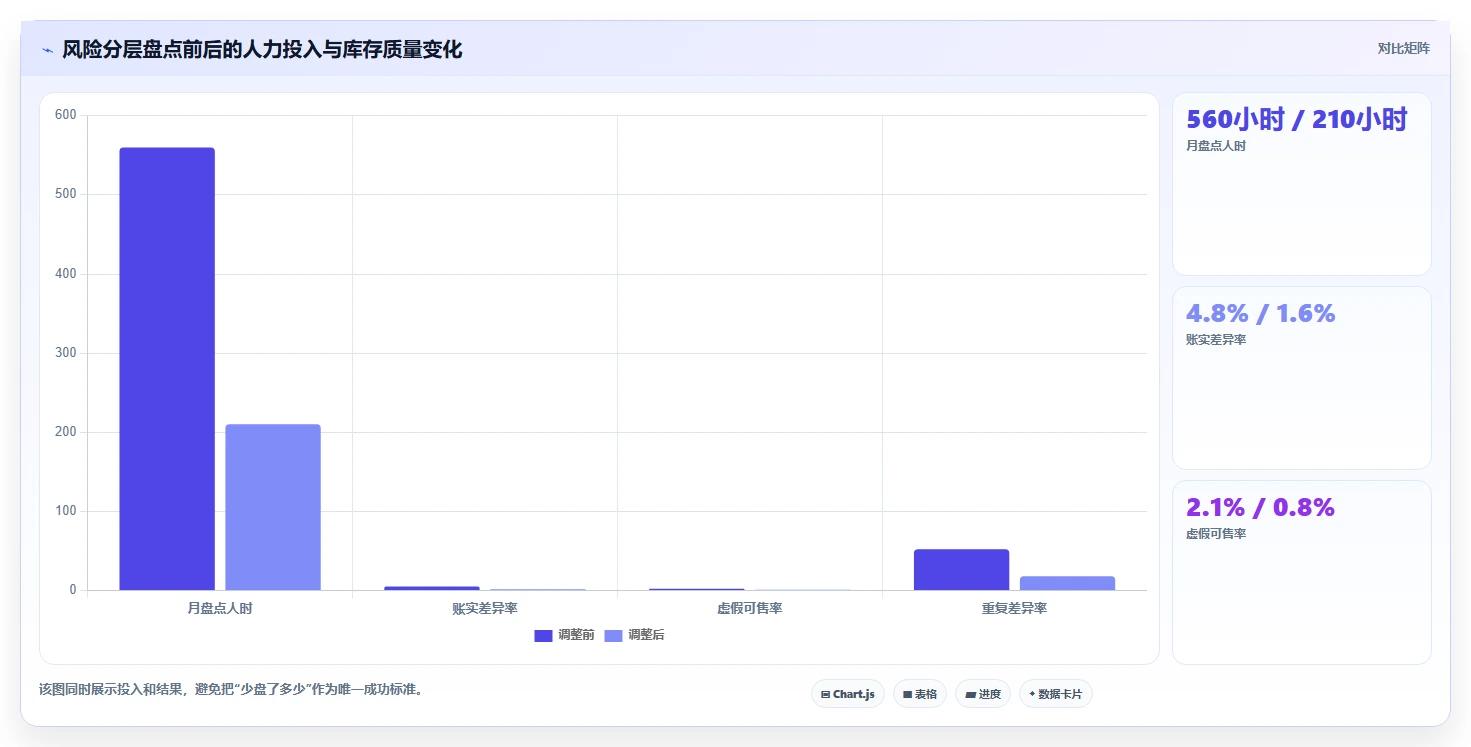This screenshot has height=747, width=1471.
Task: Click the 调整前 bar for 重复差异率
Action: (x=961, y=570)
